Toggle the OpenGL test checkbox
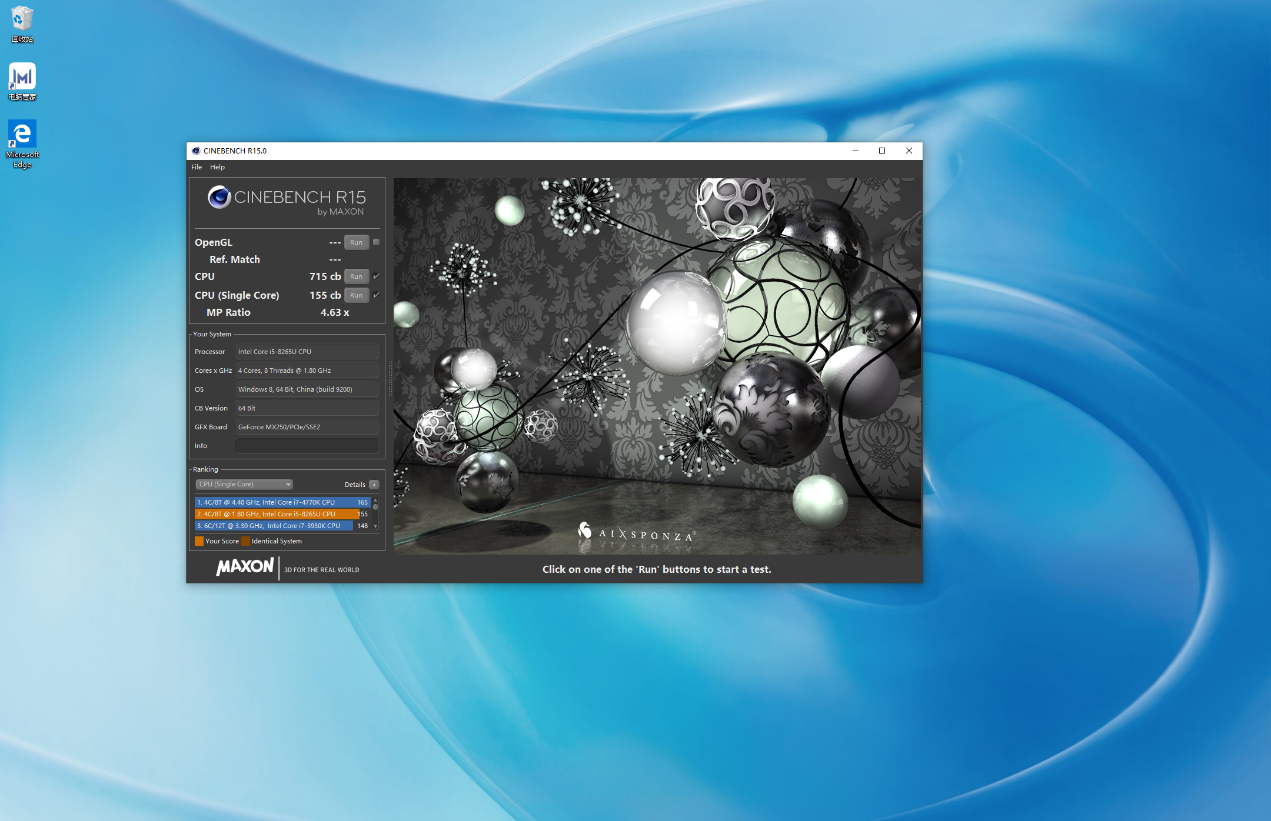The width and height of the screenshot is (1271, 821). (x=376, y=242)
